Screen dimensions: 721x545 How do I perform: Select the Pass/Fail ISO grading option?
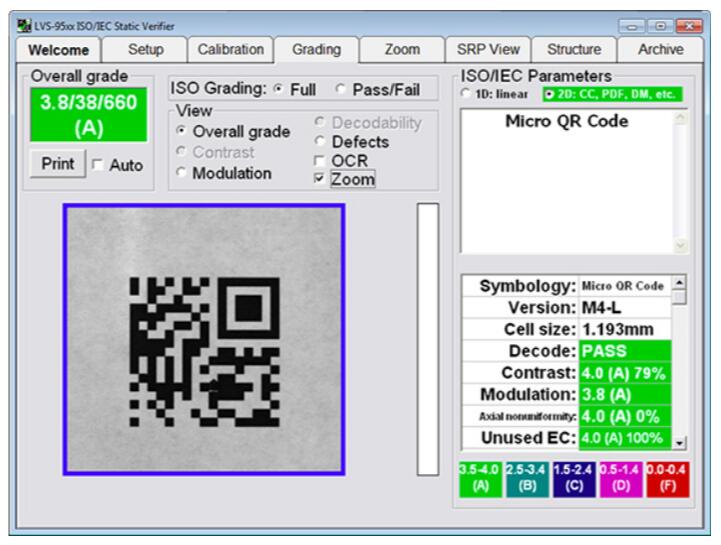tap(341, 90)
